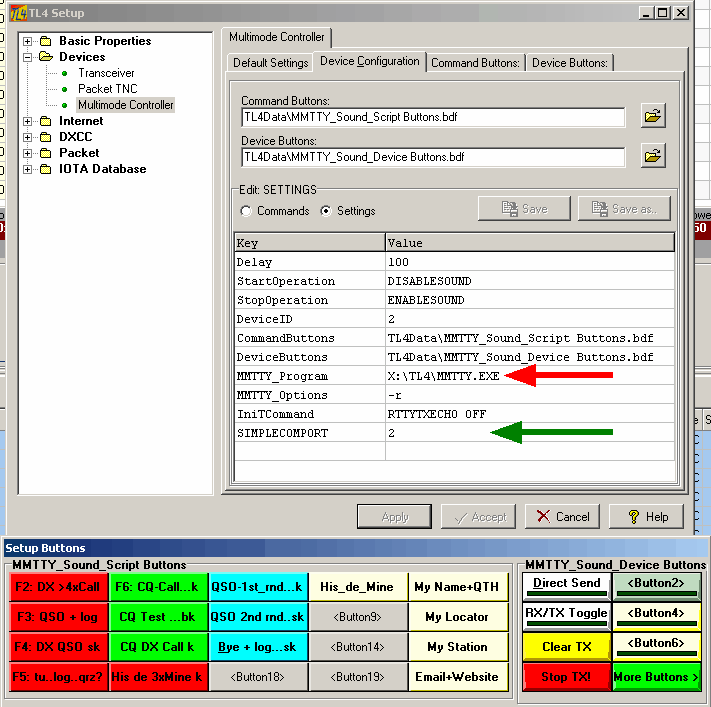
Task: Click the RTTYTXECHO OFF value cell
Action: click(530, 414)
